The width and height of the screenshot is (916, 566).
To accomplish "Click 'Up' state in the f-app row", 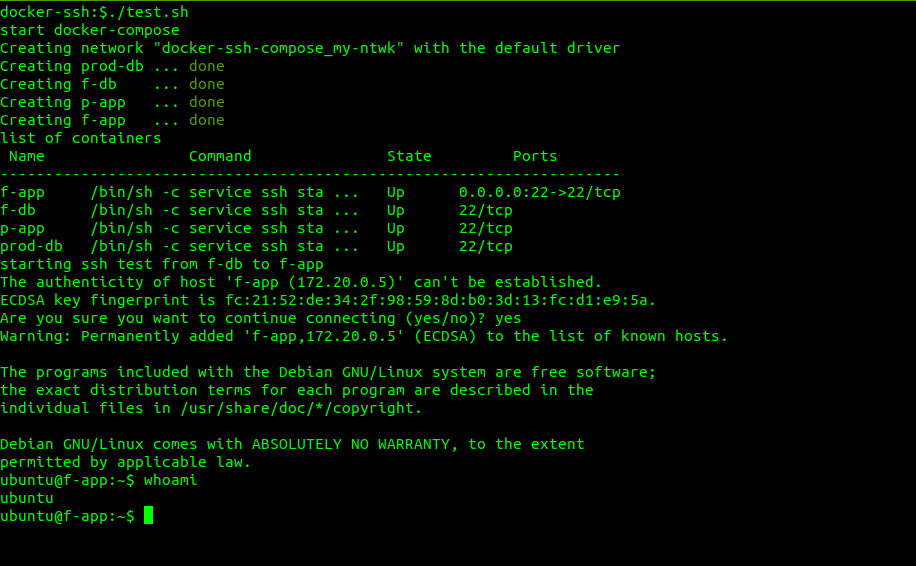I will pos(395,193).
